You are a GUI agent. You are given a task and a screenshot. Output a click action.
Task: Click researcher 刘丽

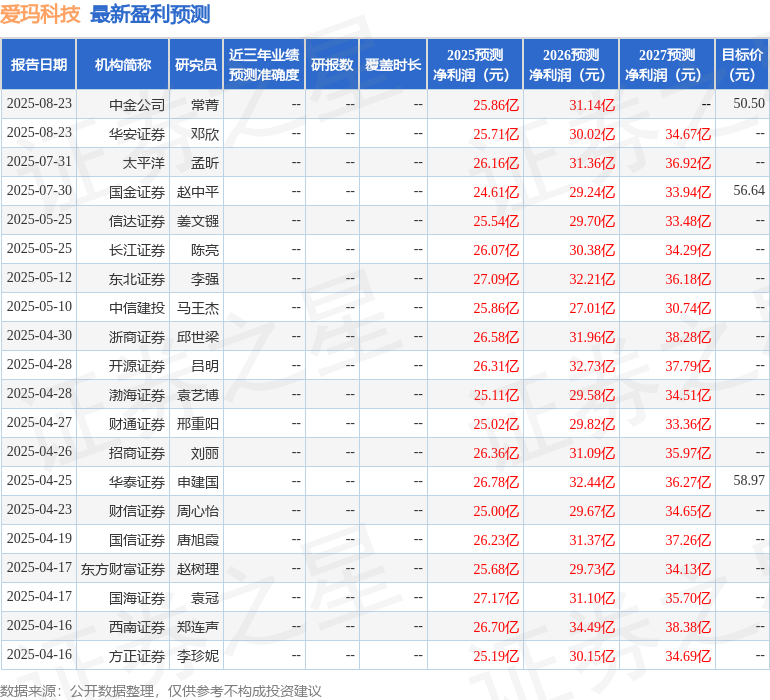205,452
